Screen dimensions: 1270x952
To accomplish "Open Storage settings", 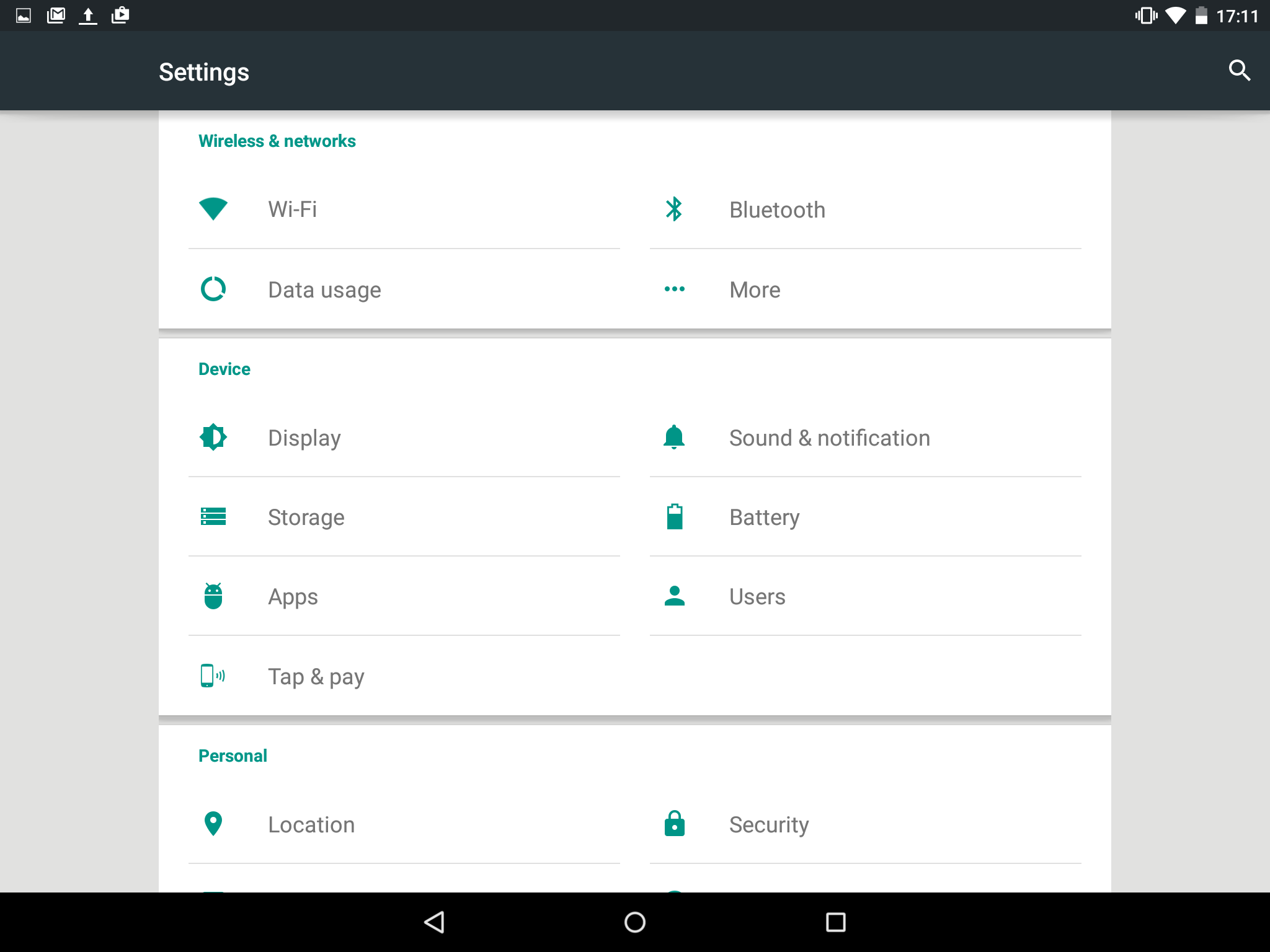I will pyautogui.click(x=404, y=517).
